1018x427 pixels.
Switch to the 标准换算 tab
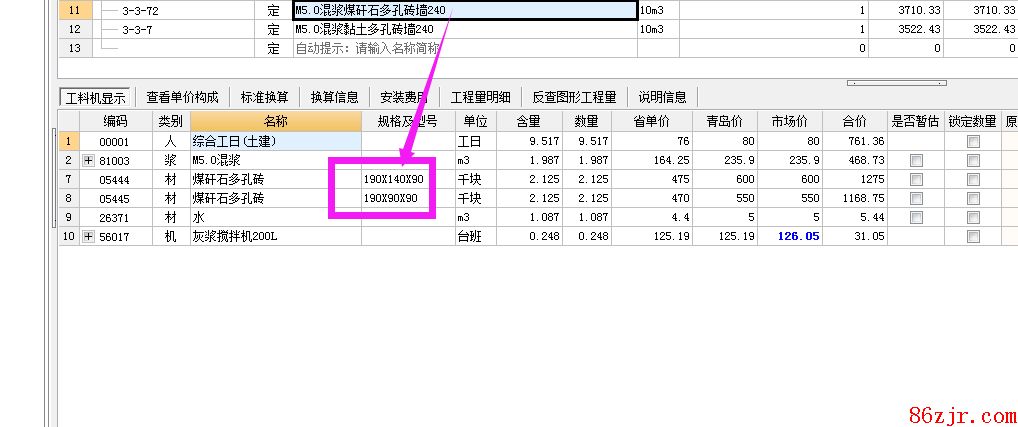pos(265,97)
